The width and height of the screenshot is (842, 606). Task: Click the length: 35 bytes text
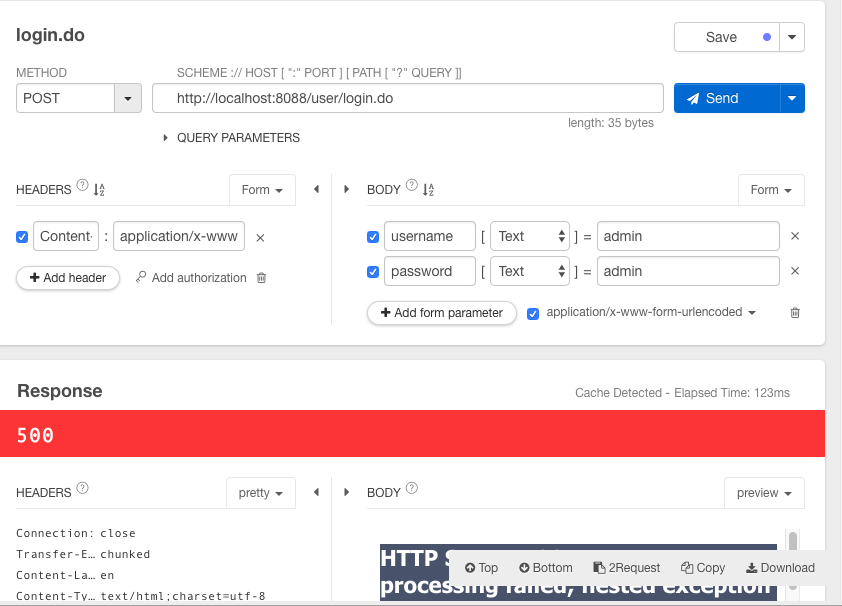pyautogui.click(x=611, y=123)
